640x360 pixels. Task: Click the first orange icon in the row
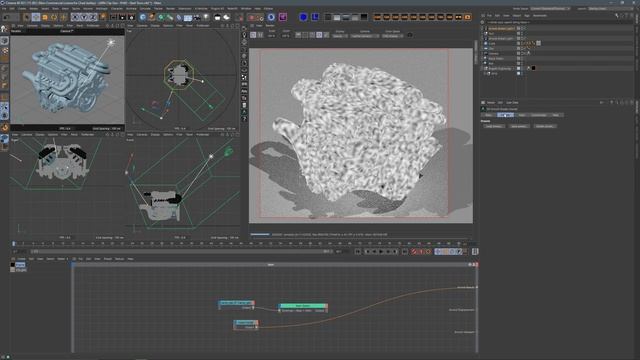pyautogui.click(x=378, y=17)
